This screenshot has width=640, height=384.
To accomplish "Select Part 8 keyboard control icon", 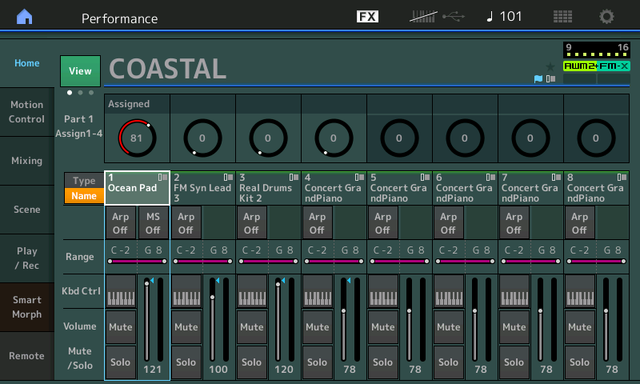I will click(580, 291).
